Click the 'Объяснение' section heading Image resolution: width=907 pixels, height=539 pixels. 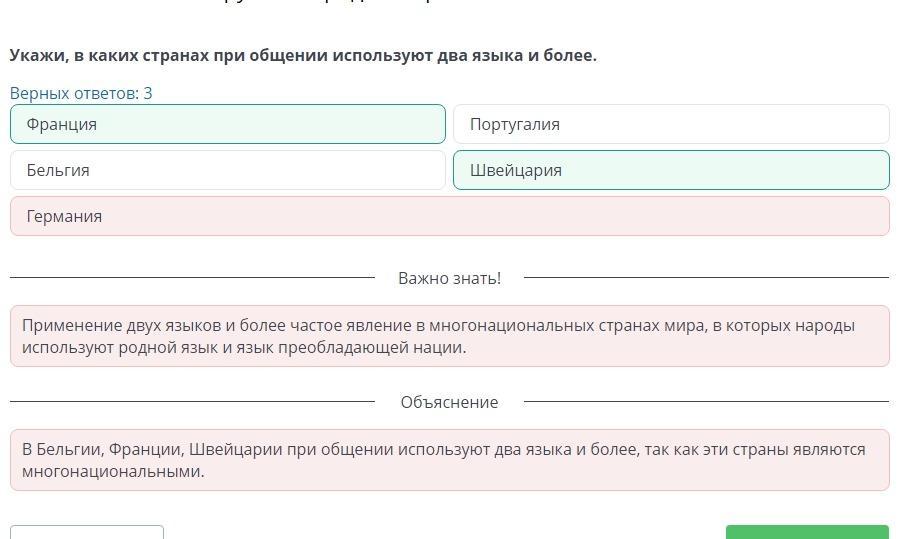coord(449,402)
